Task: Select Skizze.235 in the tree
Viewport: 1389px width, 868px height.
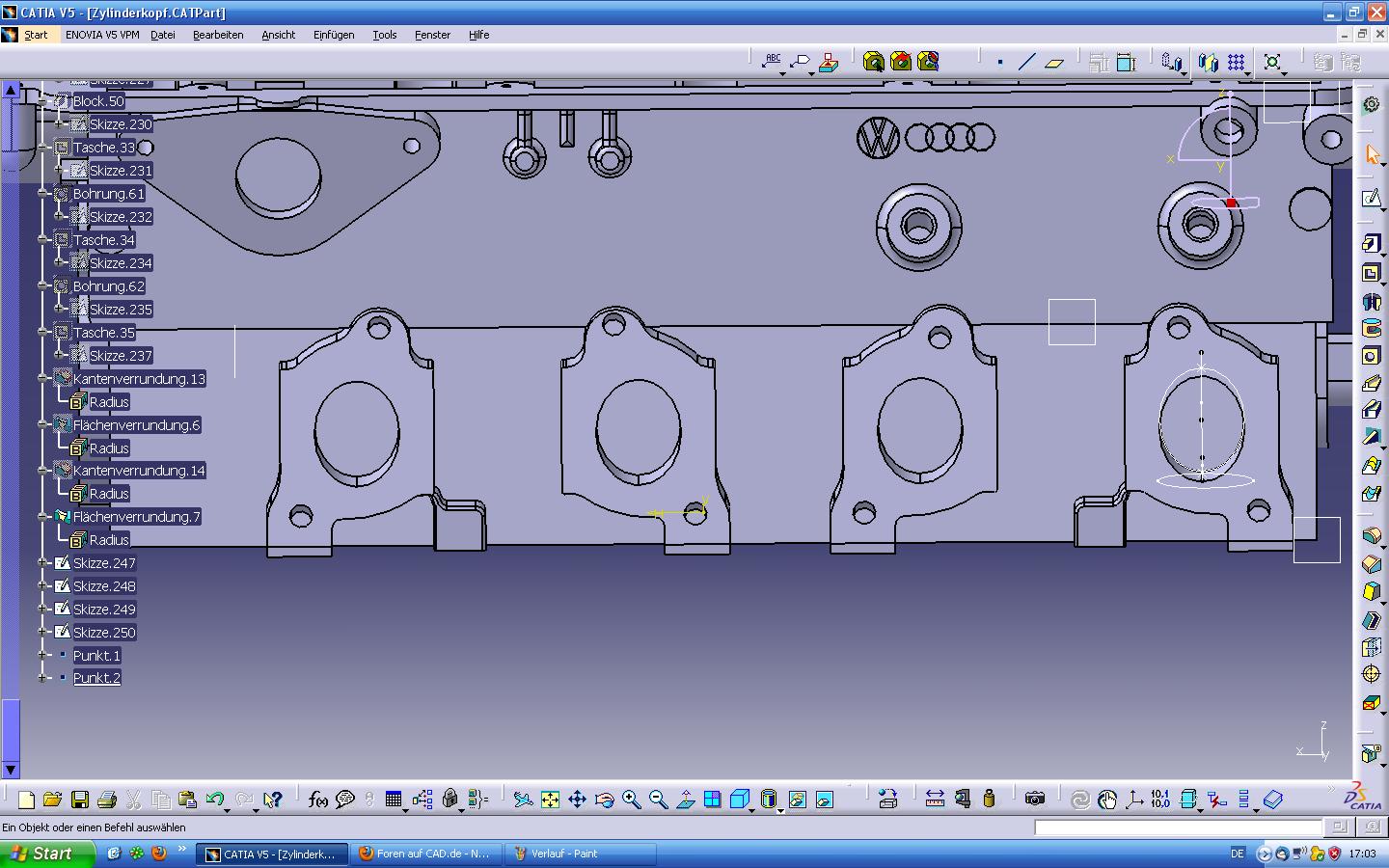Action: (x=121, y=310)
